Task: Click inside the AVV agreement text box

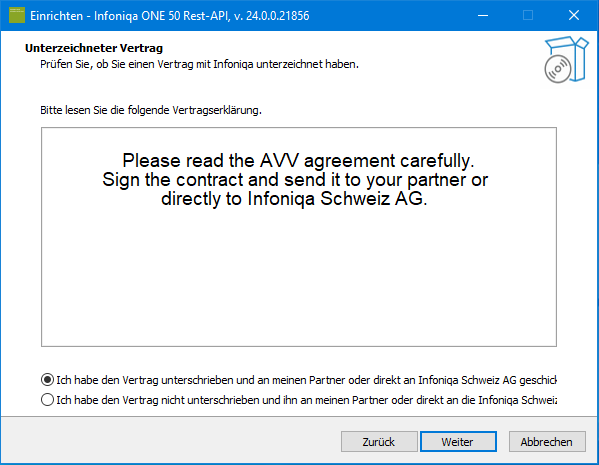Action: pyautogui.click(x=299, y=237)
